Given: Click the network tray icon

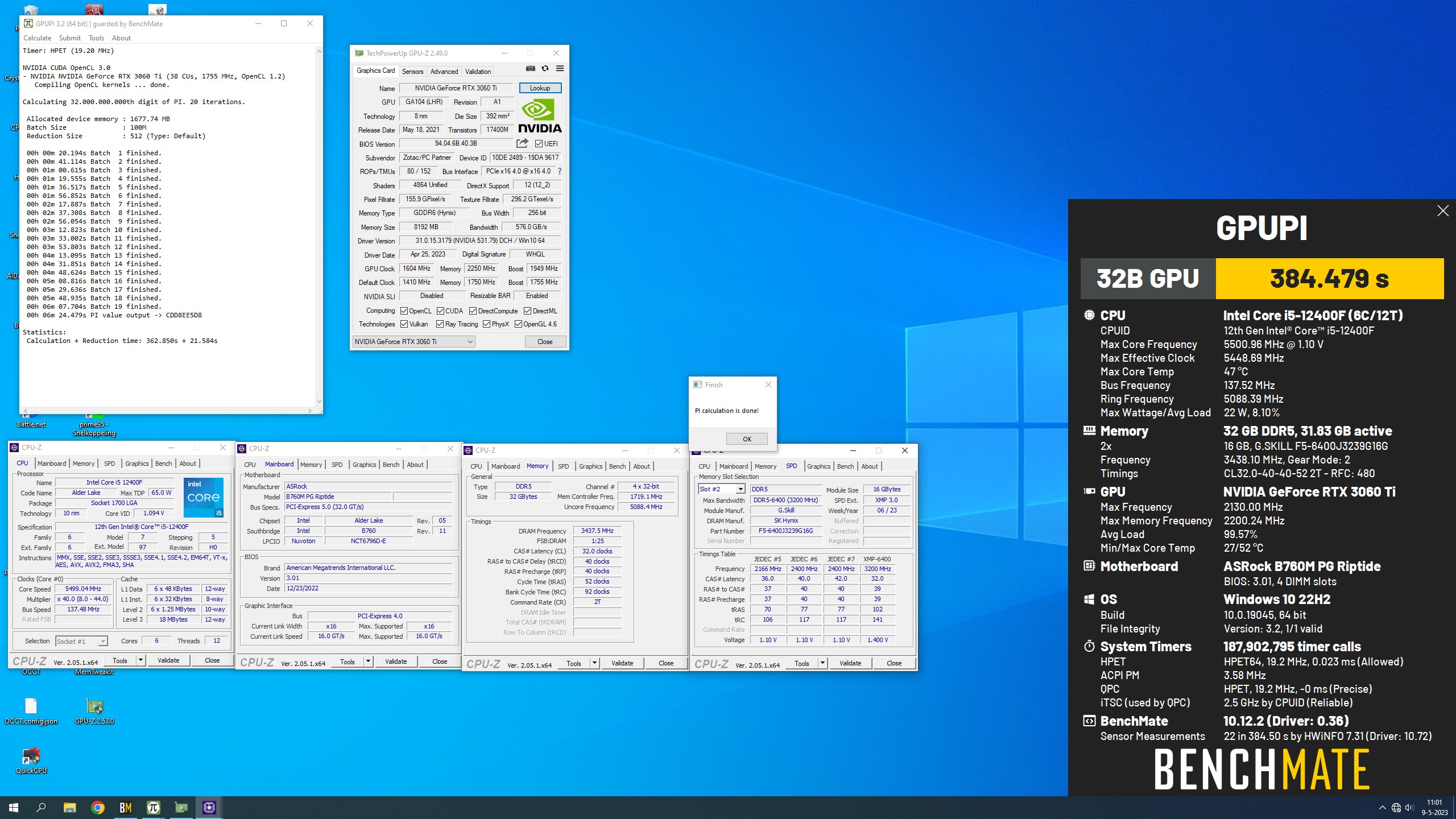Looking at the screenshot, I should [1396, 808].
